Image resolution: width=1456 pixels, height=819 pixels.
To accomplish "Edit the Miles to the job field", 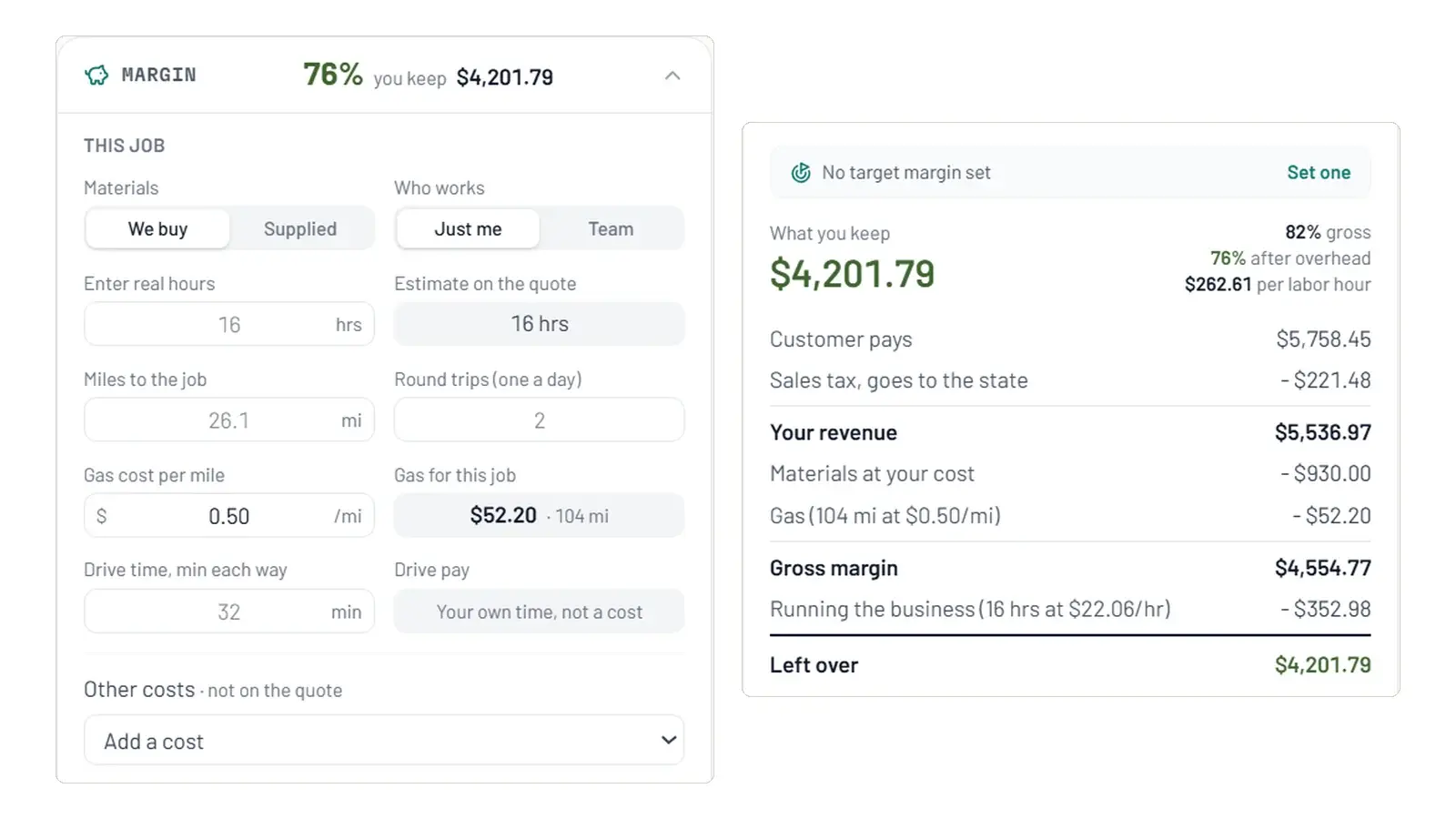I will [x=229, y=420].
